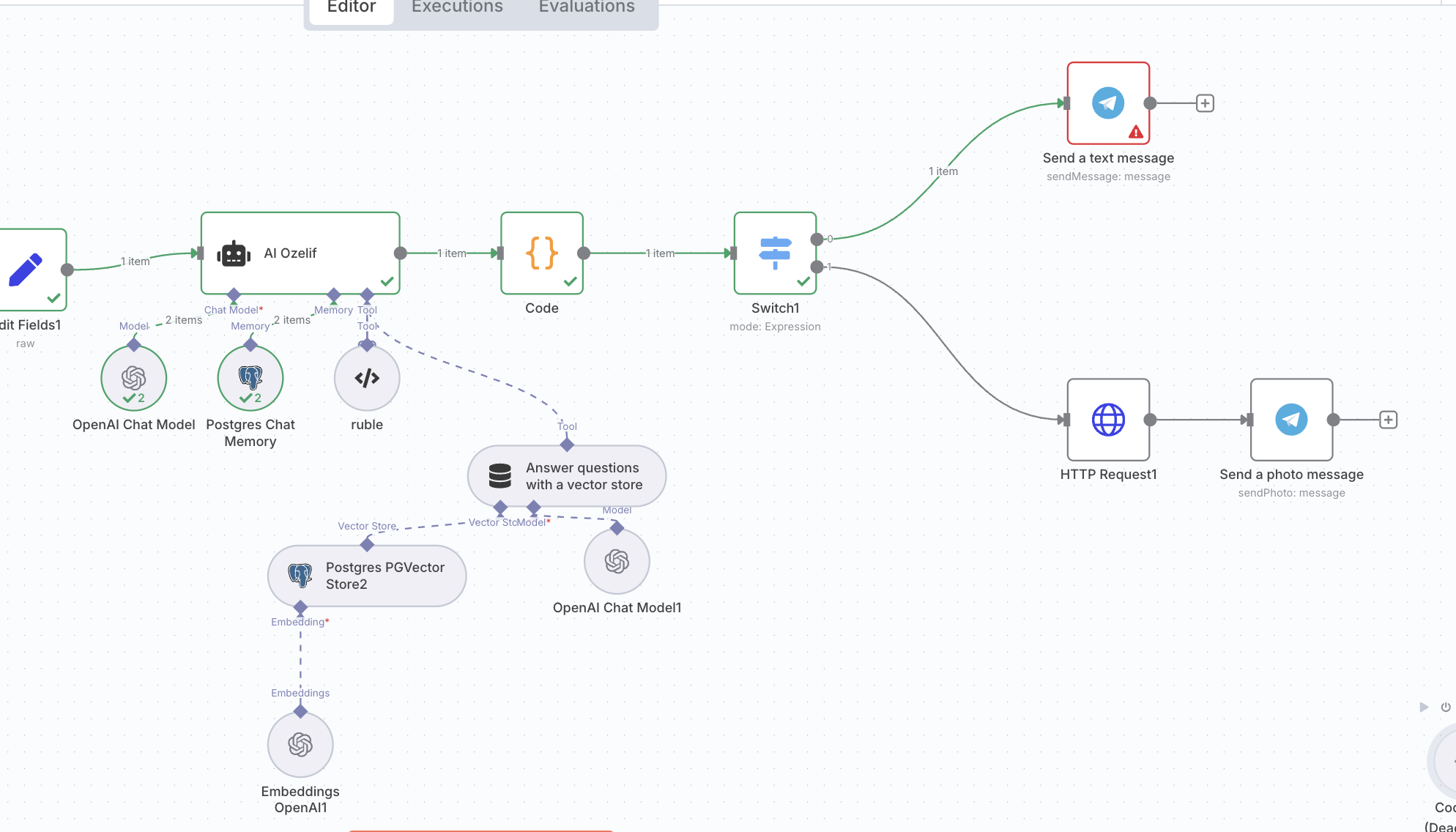This screenshot has width=1456, height=832.
Task: Open the Evaluations tab
Action: click(x=587, y=7)
